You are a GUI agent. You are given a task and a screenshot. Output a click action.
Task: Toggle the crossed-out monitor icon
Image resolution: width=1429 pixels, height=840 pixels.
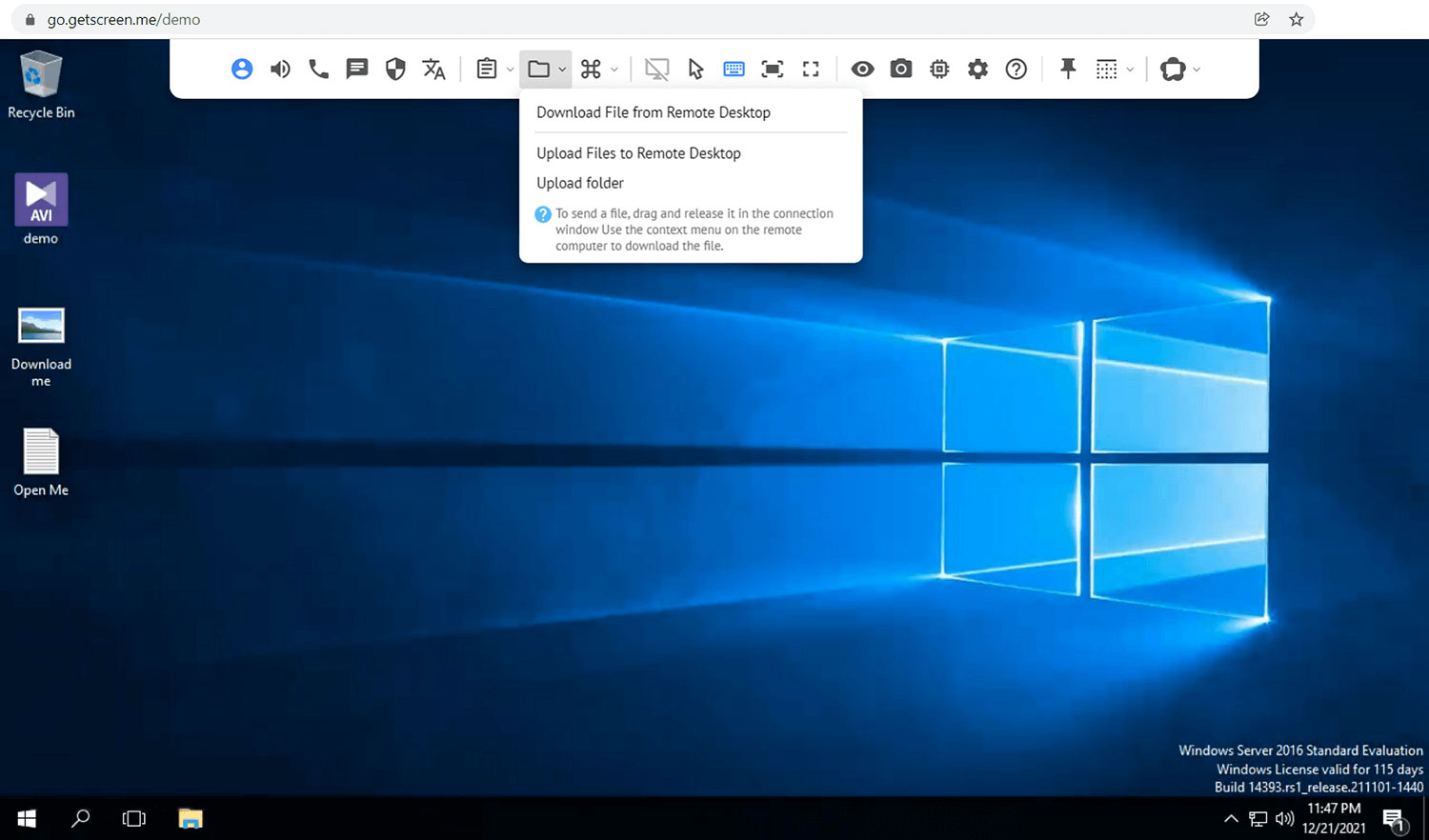click(x=656, y=69)
